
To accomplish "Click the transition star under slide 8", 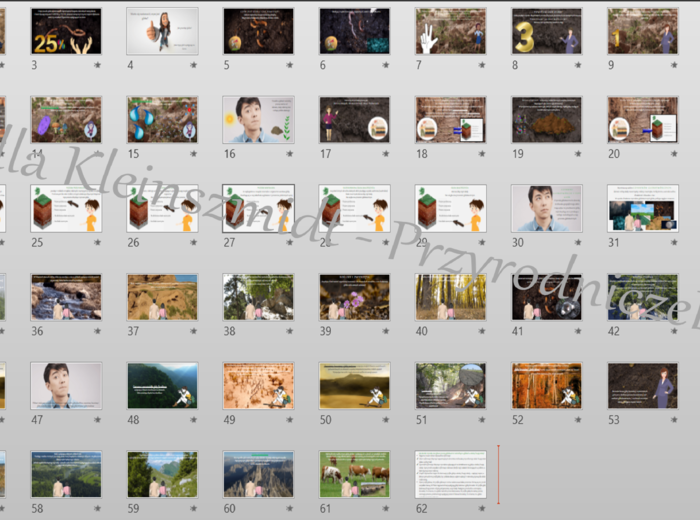I will coord(578,66).
